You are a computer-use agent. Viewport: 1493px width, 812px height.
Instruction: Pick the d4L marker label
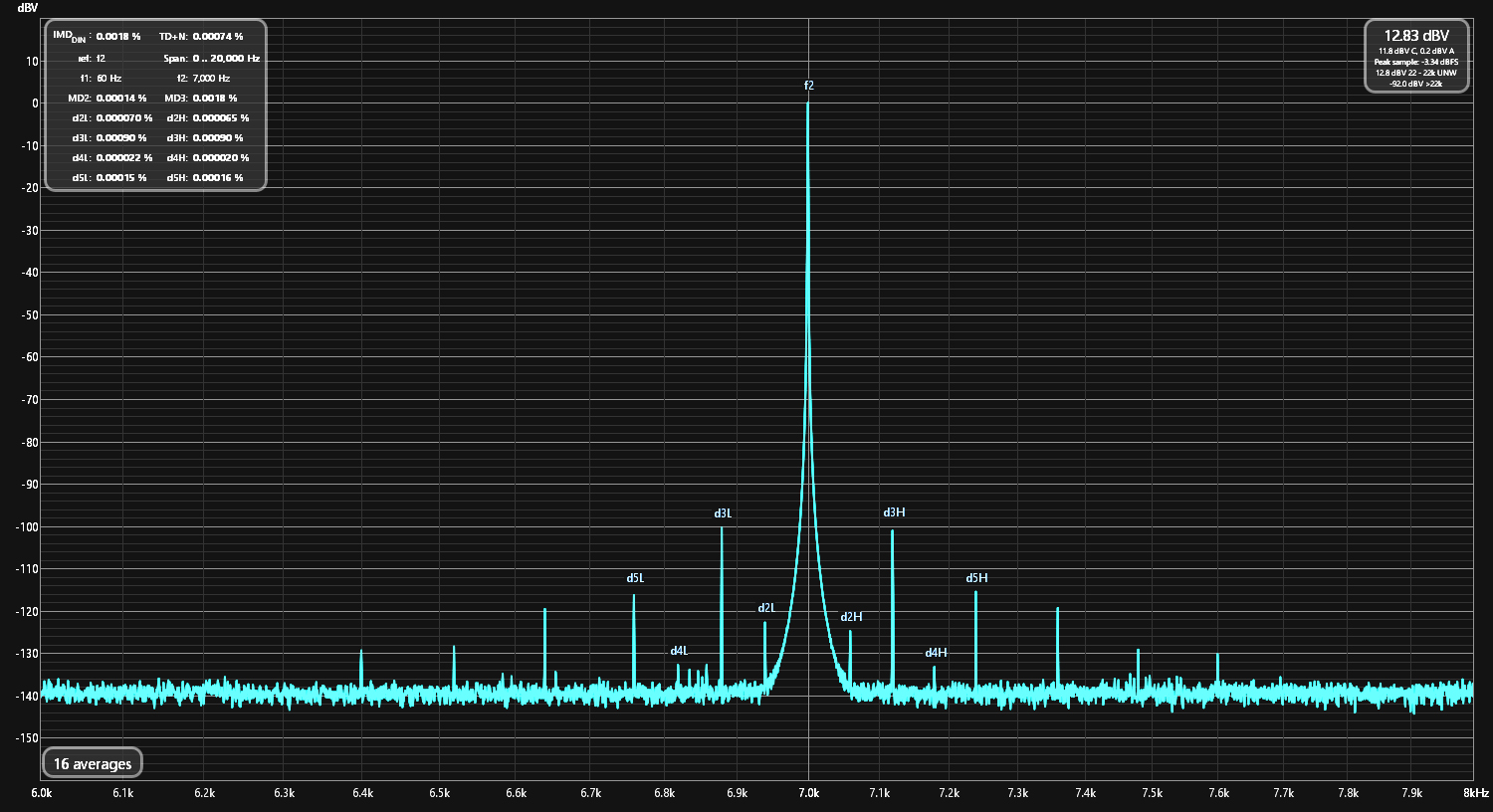point(679,651)
